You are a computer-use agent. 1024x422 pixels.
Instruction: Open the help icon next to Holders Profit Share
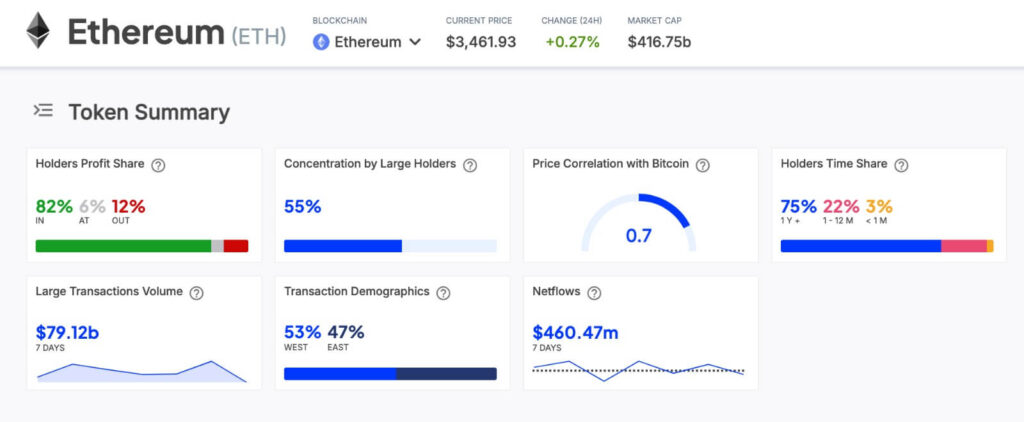point(158,165)
